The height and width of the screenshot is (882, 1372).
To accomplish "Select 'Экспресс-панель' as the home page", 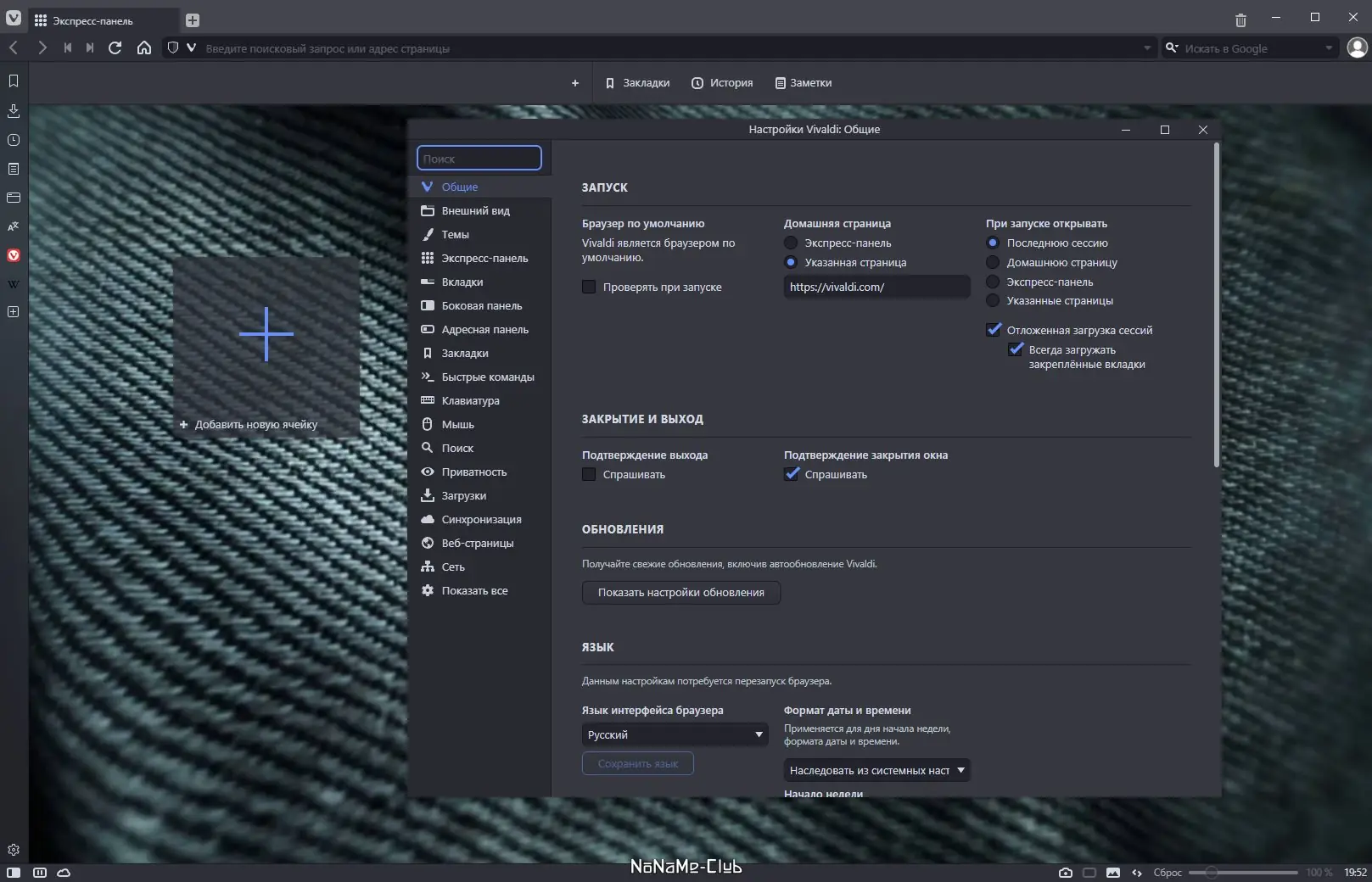I will coord(791,243).
